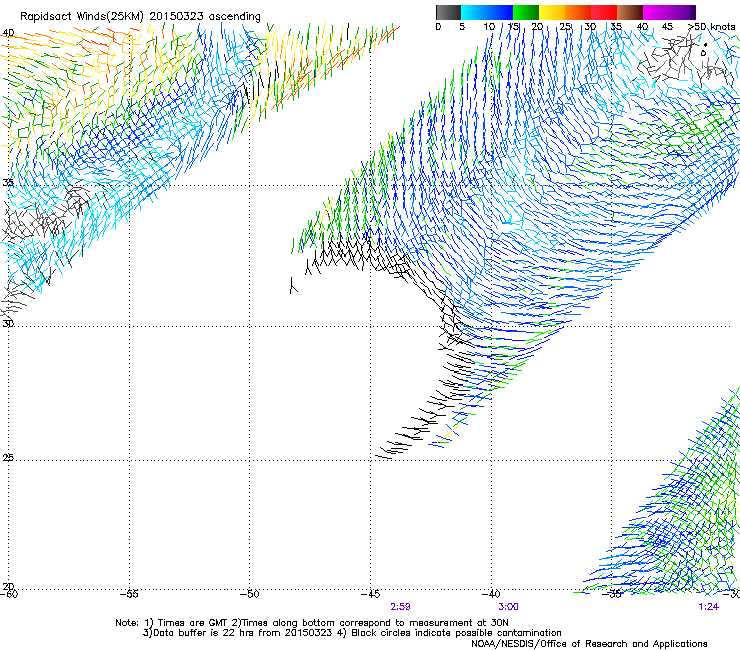
Task: Click the '40' latitude axis label
Action: [x=8, y=33]
